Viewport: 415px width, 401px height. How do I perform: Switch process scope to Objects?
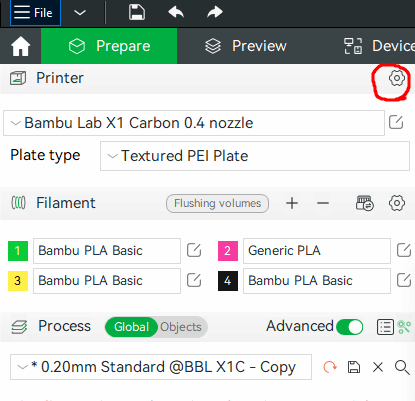pos(181,327)
